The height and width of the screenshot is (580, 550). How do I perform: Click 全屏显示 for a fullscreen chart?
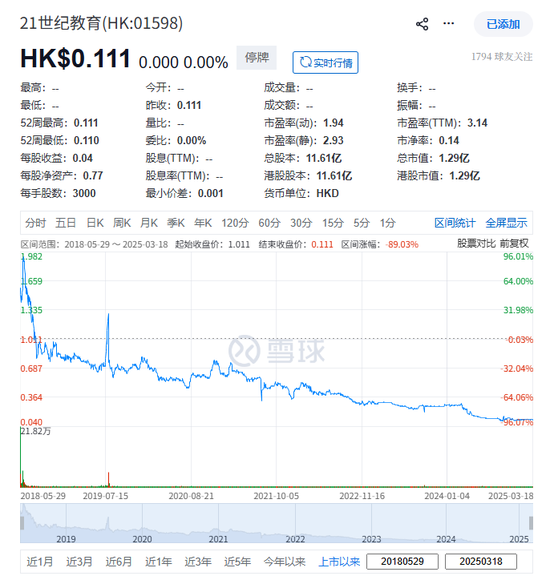tap(506, 223)
